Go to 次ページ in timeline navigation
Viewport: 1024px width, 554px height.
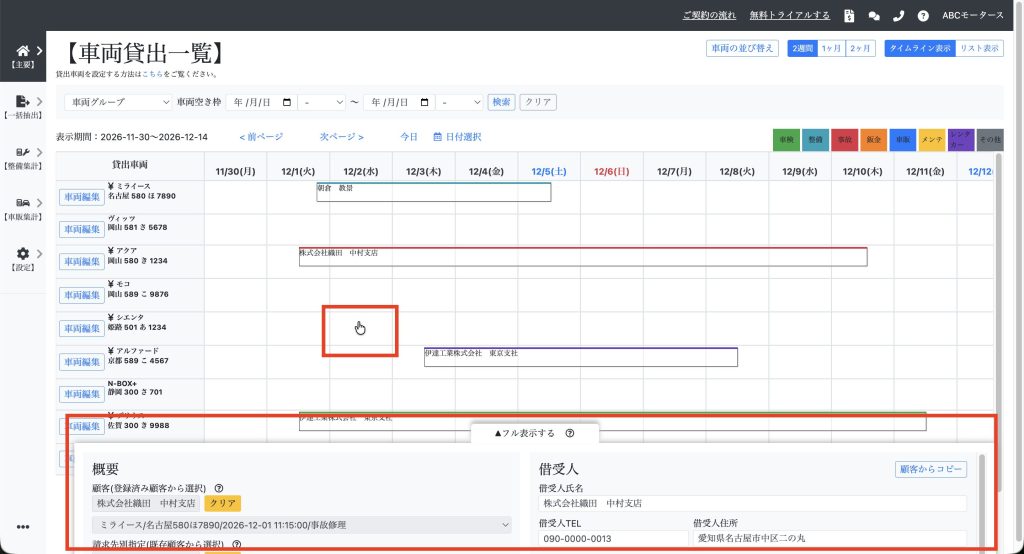tap(342, 137)
